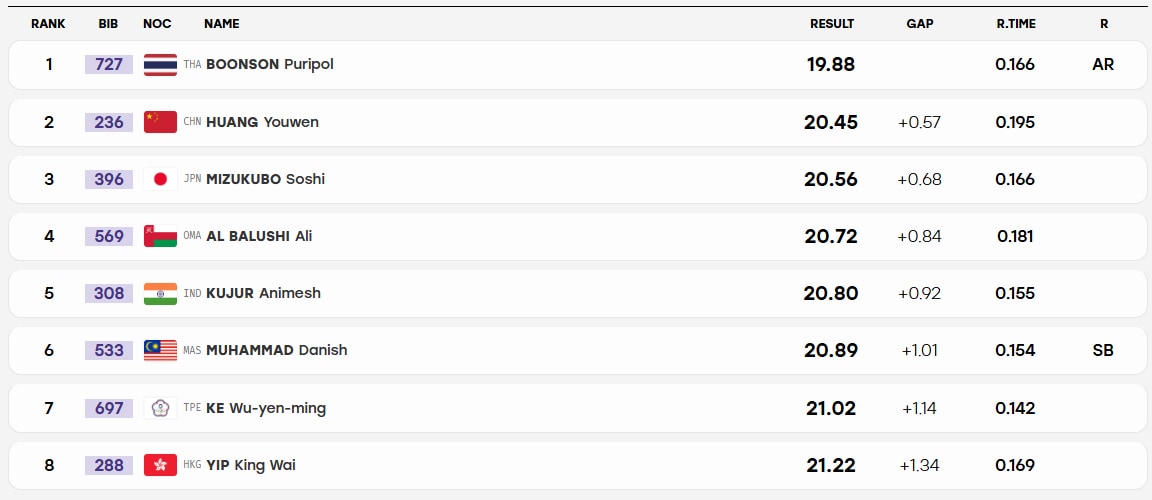The width and height of the screenshot is (1152, 500).
Task: Click the AR record label
Action: click(1103, 65)
